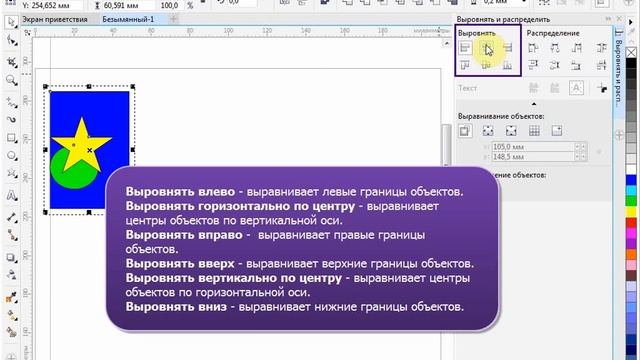Select the Connector tool
This screenshot has height=360, width=640.
11,236
